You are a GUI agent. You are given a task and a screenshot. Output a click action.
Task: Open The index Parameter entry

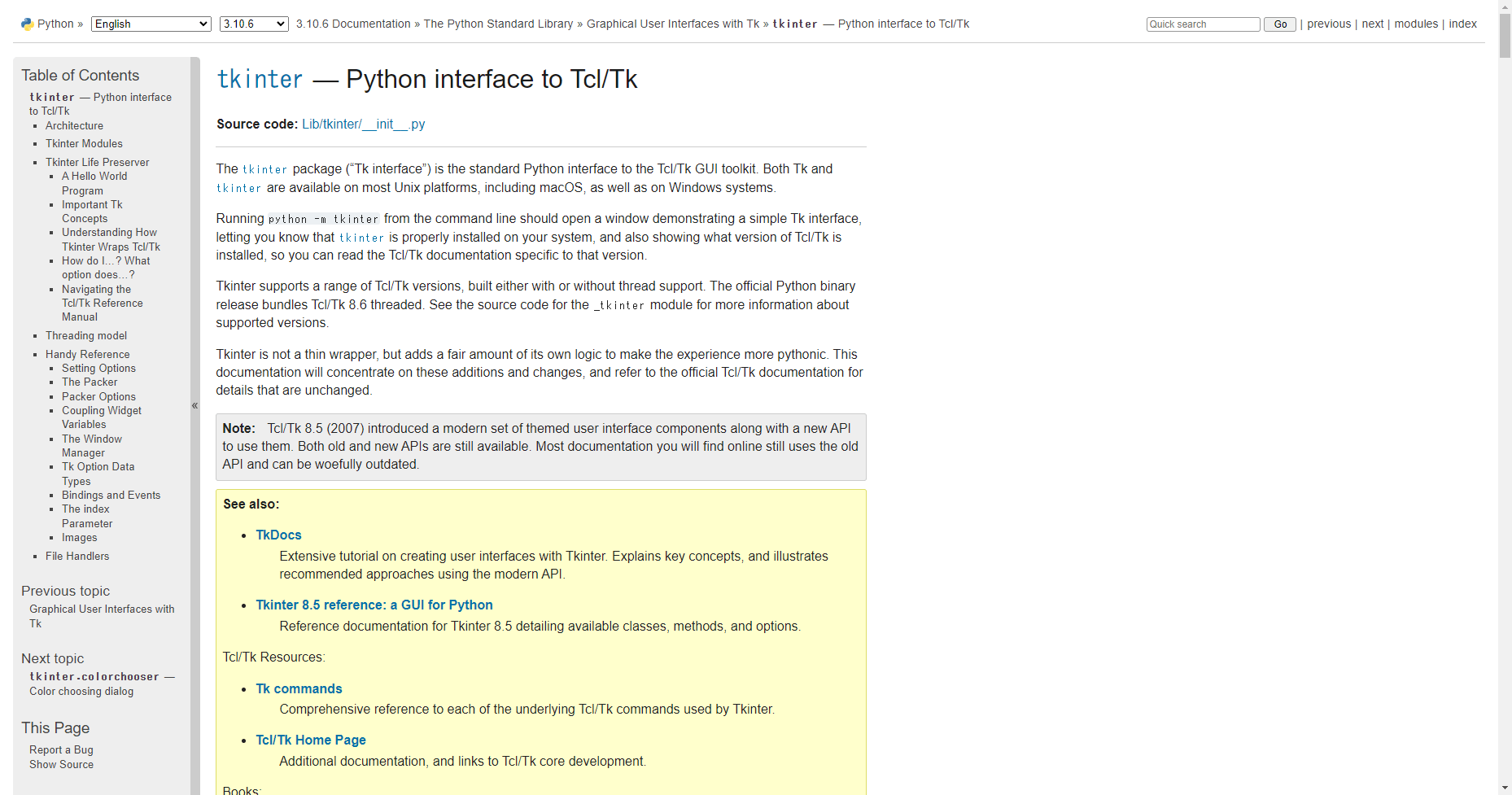click(87, 516)
